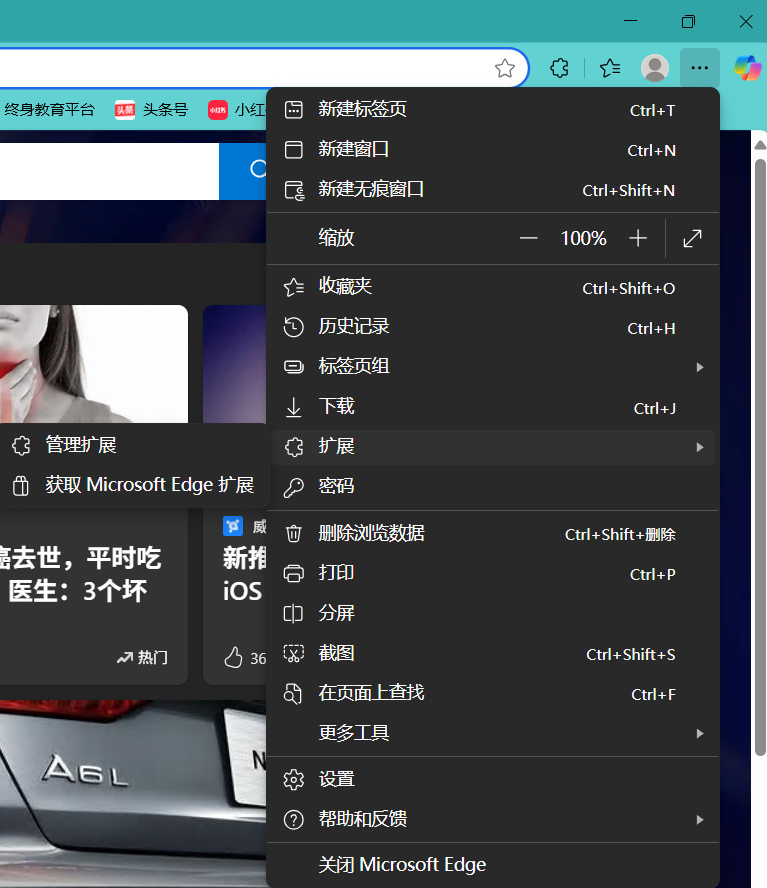The image size is (767, 888).
Task: Open the 终身教育平台 bookmark
Action: click(49, 109)
